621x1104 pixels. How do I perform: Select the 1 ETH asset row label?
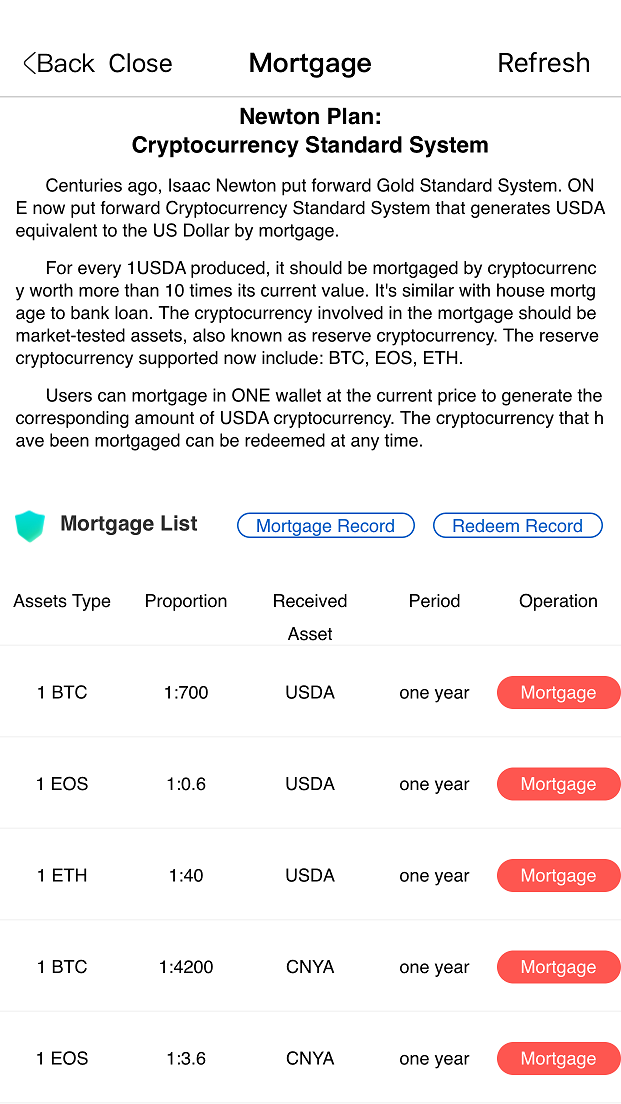pos(62,876)
